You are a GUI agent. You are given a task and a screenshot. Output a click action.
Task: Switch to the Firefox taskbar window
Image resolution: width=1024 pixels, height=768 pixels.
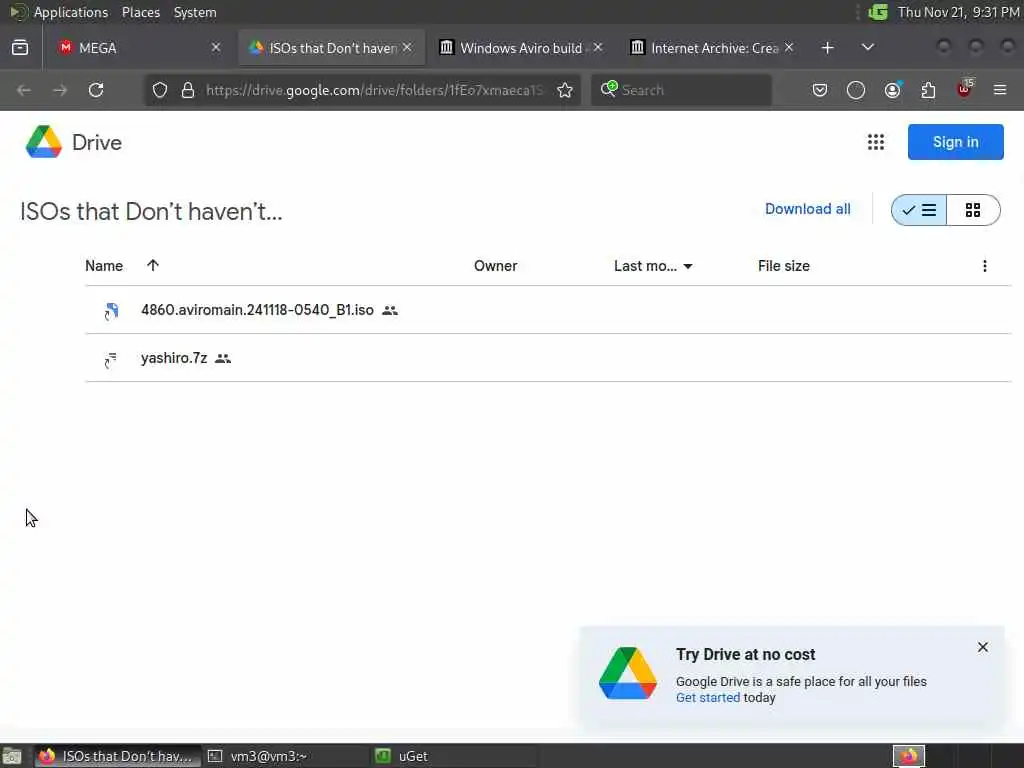[x=116, y=756]
